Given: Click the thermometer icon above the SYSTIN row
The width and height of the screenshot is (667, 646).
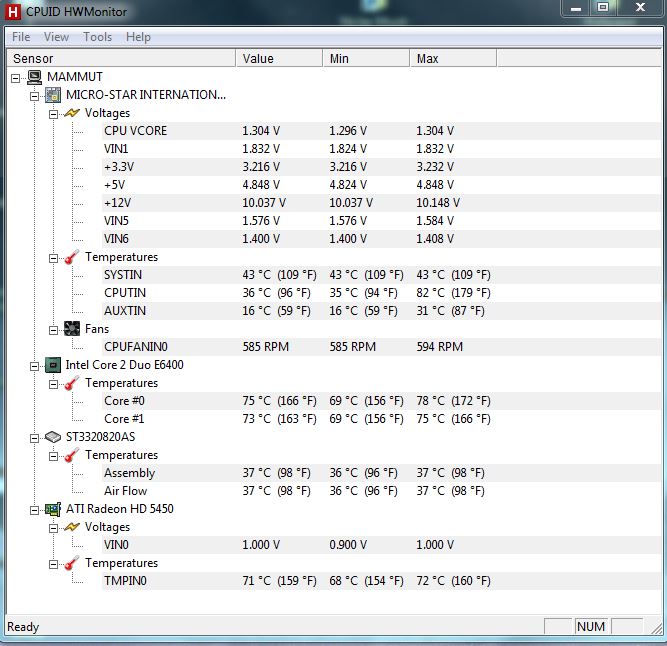Looking at the screenshot, I should coord(71,257).
